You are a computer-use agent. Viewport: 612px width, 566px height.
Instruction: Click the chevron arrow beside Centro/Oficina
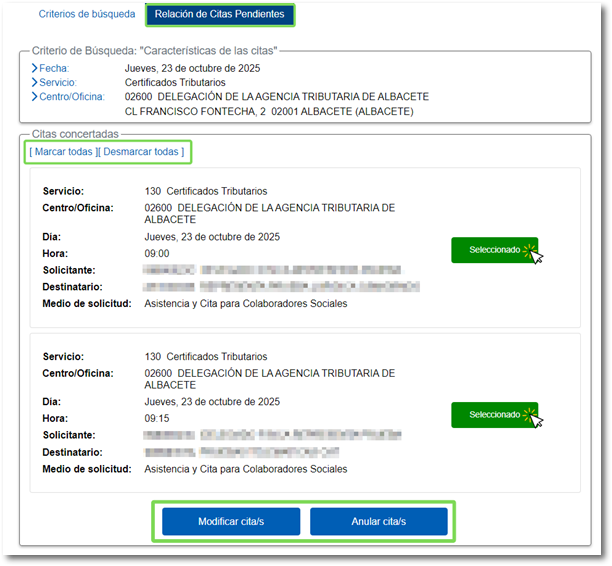[34, 97]
